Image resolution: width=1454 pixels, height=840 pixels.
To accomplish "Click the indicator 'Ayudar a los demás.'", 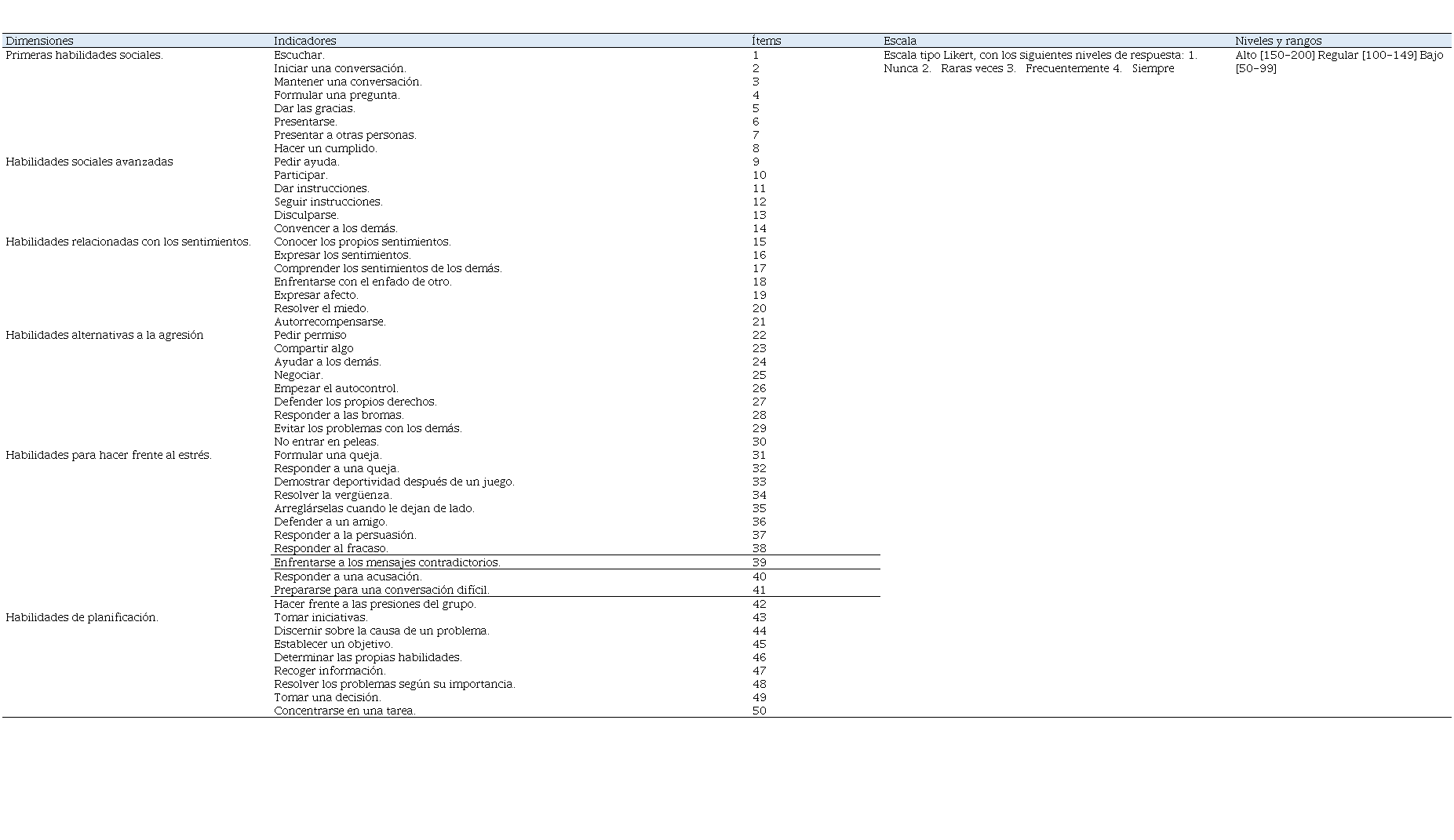I will tap(327, 362).
